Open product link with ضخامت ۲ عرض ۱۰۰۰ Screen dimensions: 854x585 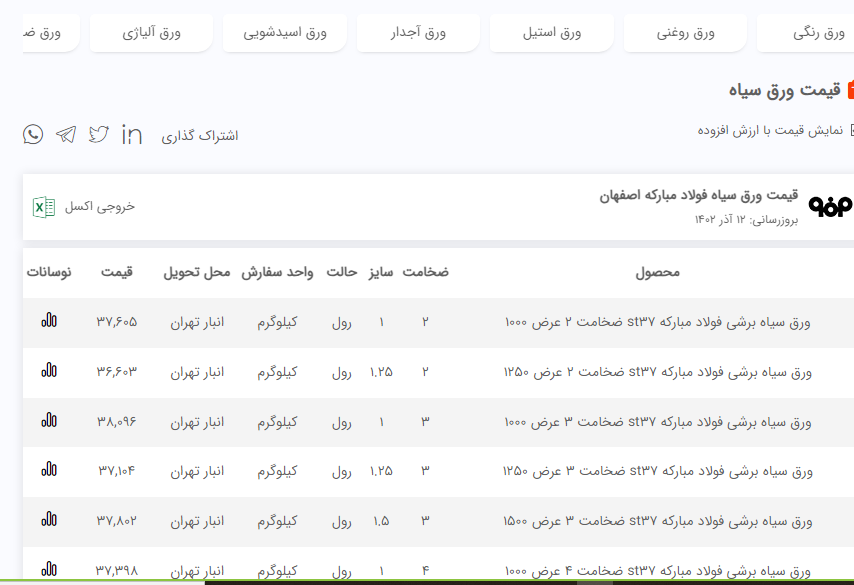coord(657,322)
